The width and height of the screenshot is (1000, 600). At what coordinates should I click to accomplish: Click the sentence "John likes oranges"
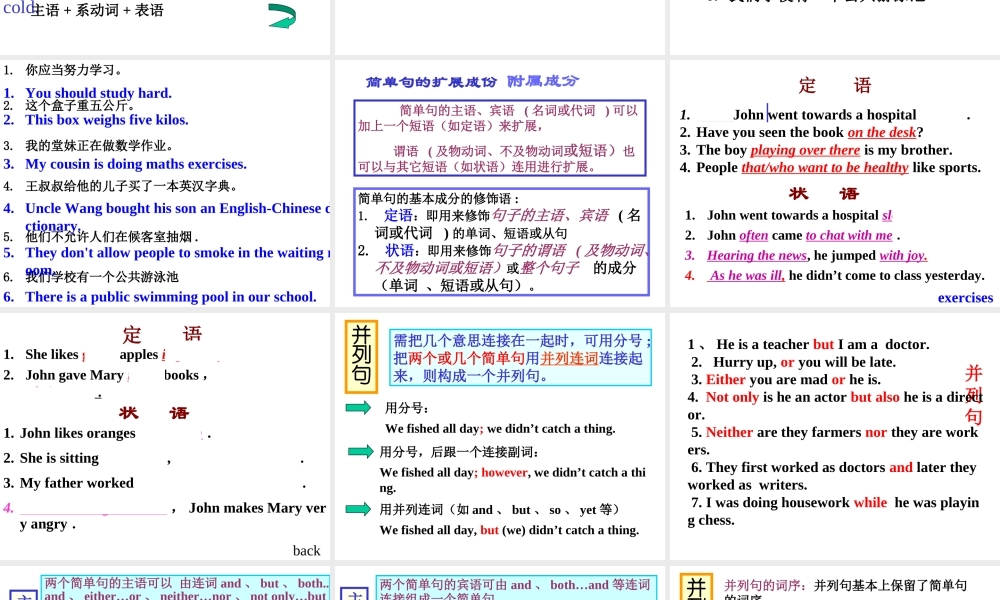[x=78, y=433]
